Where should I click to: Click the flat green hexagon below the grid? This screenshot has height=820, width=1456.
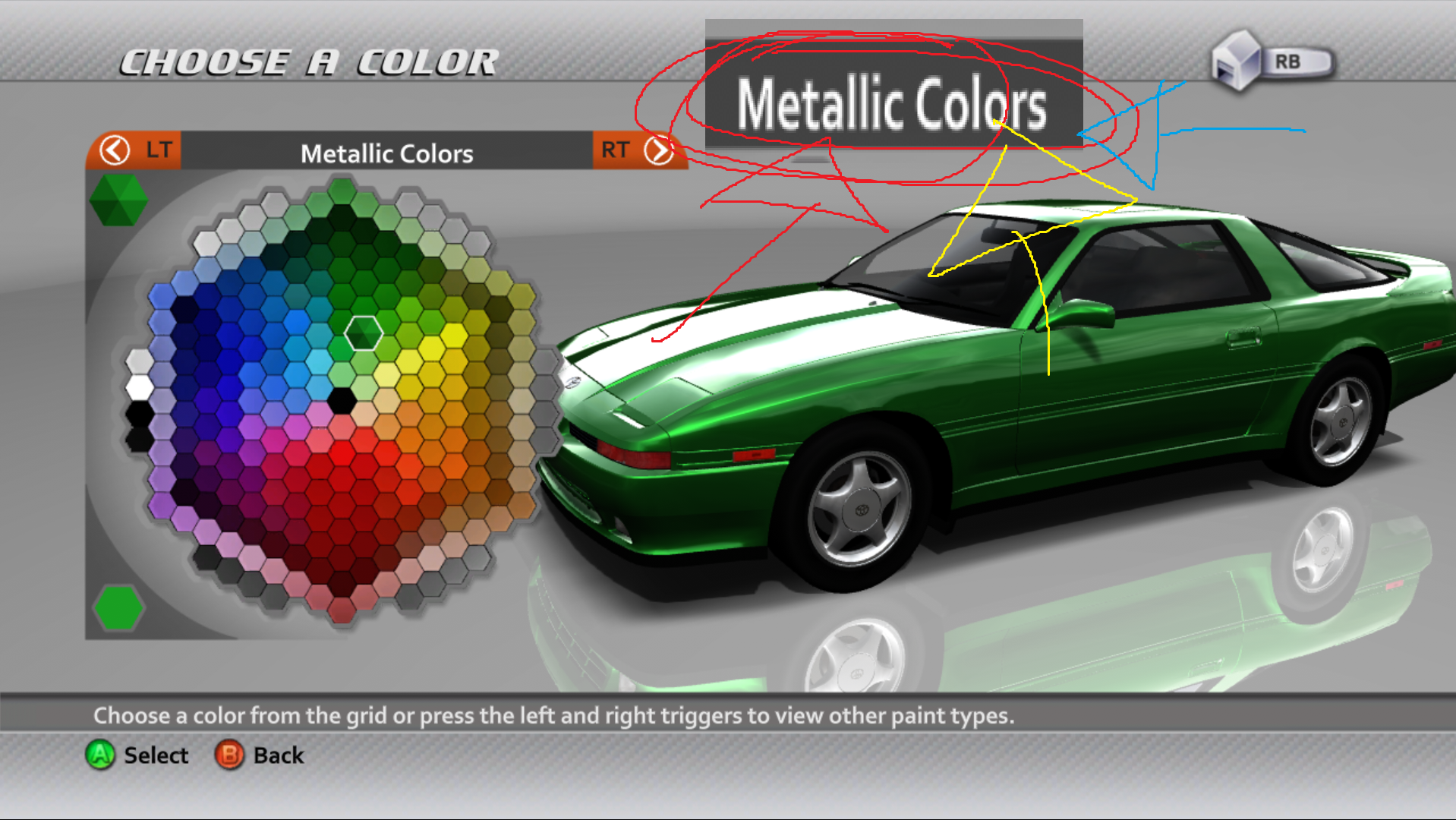pos(118,607)
